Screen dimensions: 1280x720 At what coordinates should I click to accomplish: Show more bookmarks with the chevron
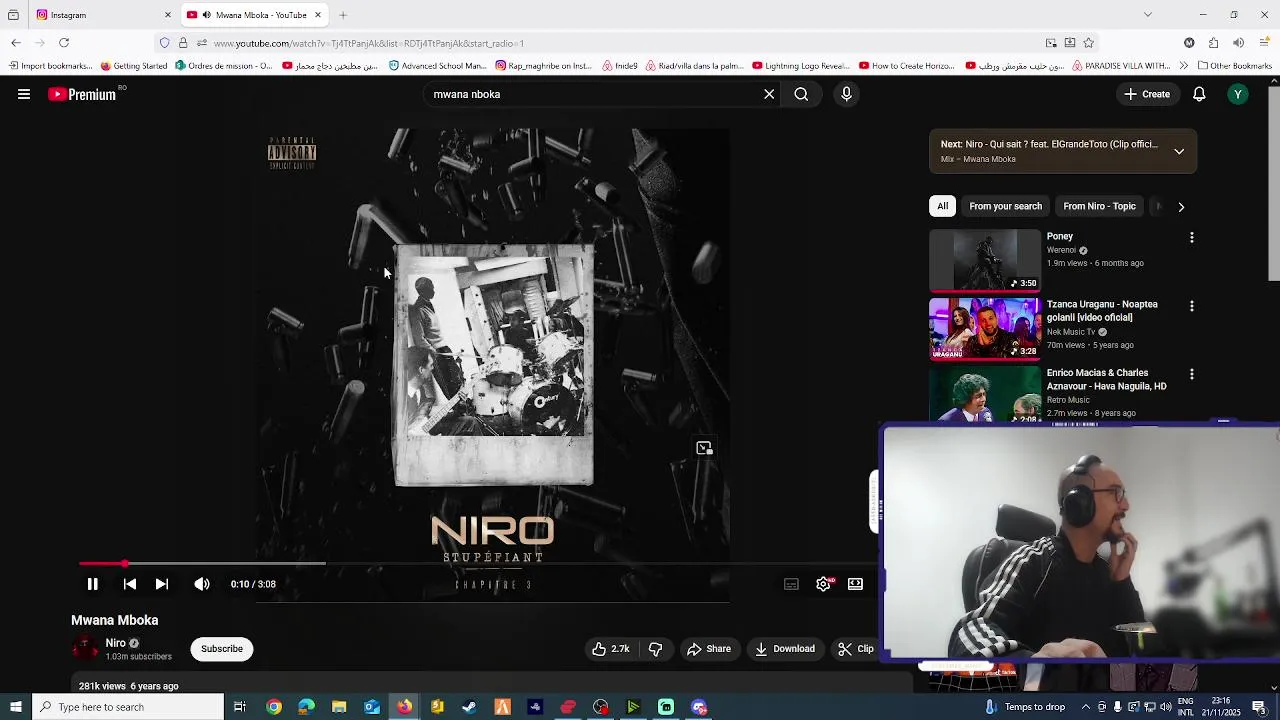coord(1184,66)
